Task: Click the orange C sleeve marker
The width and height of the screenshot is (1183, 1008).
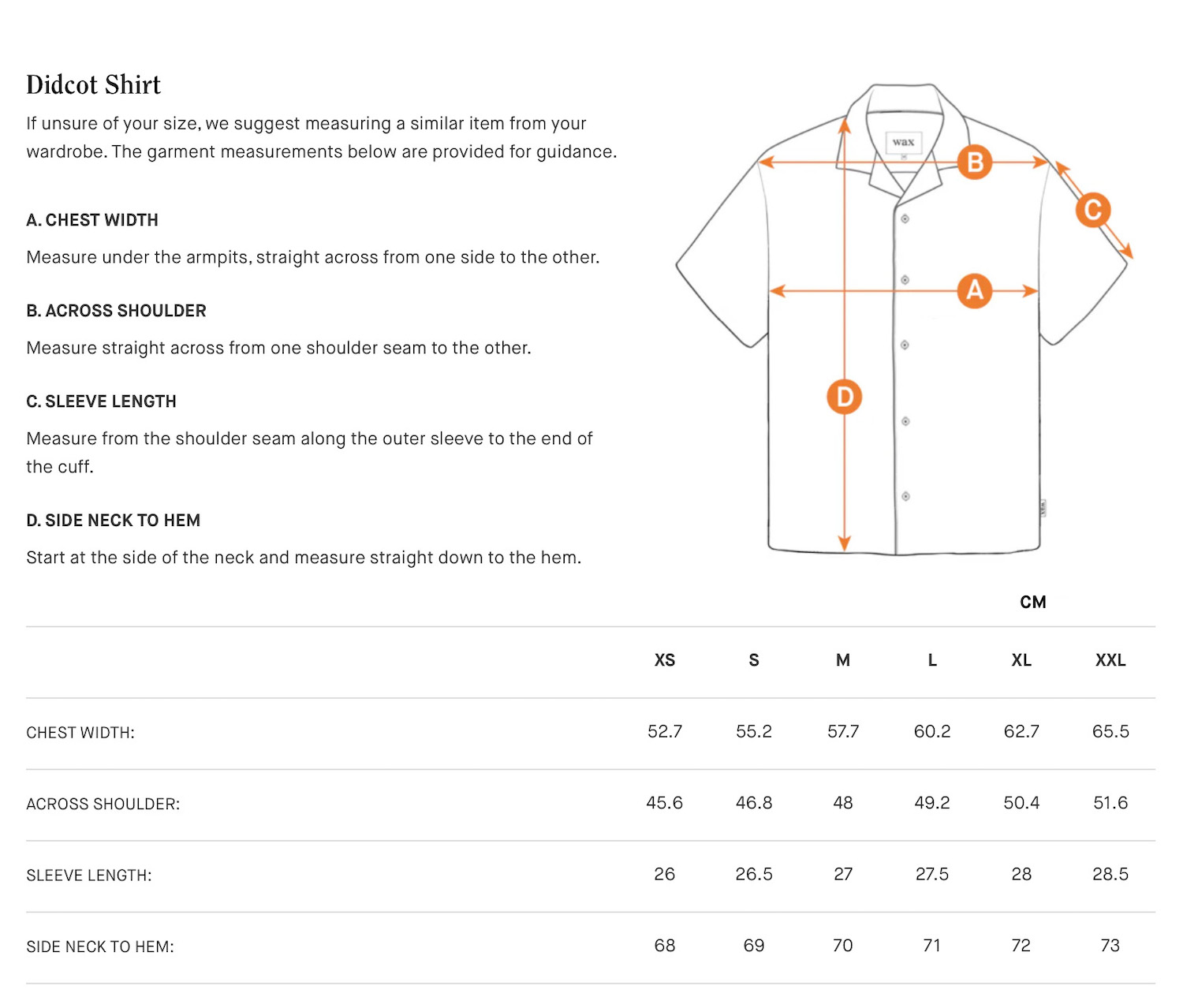Action: click(x=1093, y=210)
